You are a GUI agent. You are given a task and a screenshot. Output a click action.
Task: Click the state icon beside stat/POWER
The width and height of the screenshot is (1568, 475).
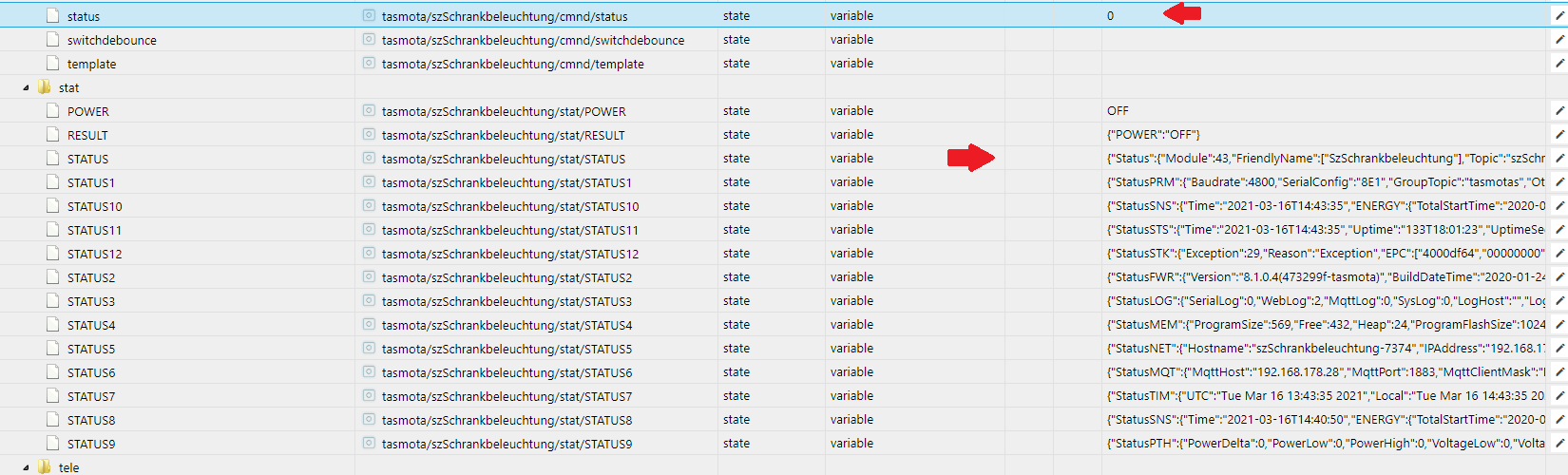[x=369, y=111]
